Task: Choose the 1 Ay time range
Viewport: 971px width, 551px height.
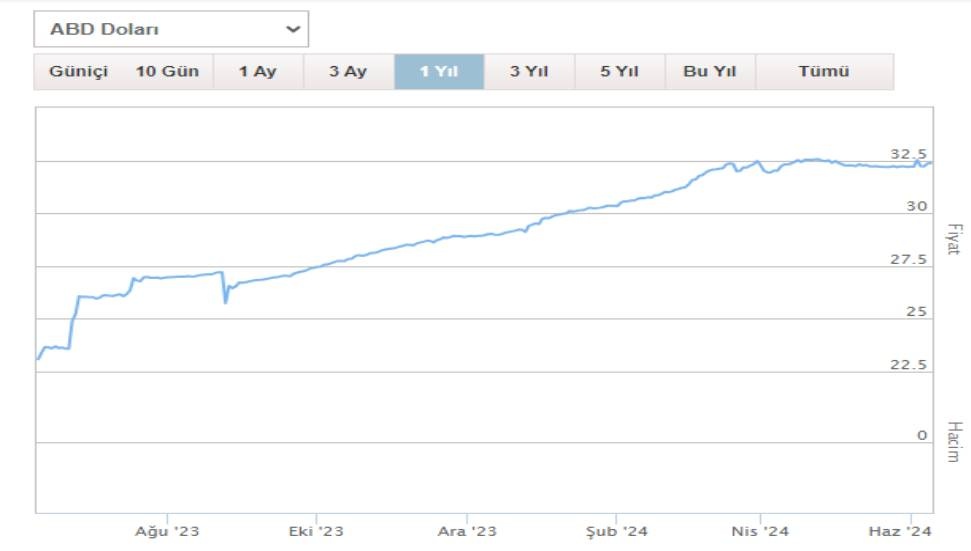Action: 258,72
